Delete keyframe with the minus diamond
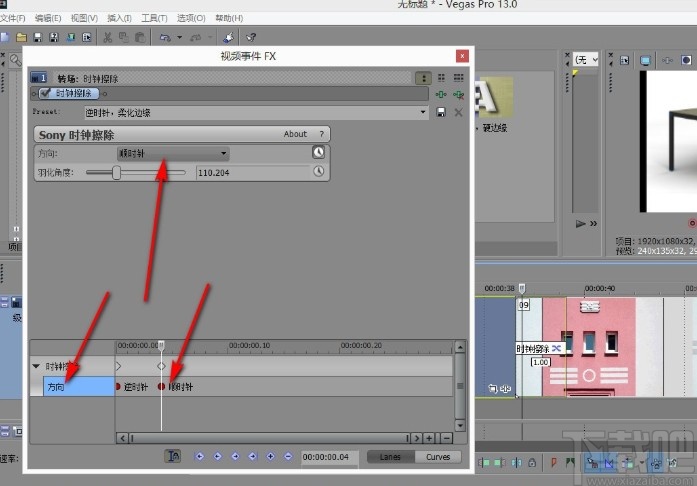Screen dimensions: 697x486 click(288, 456)
